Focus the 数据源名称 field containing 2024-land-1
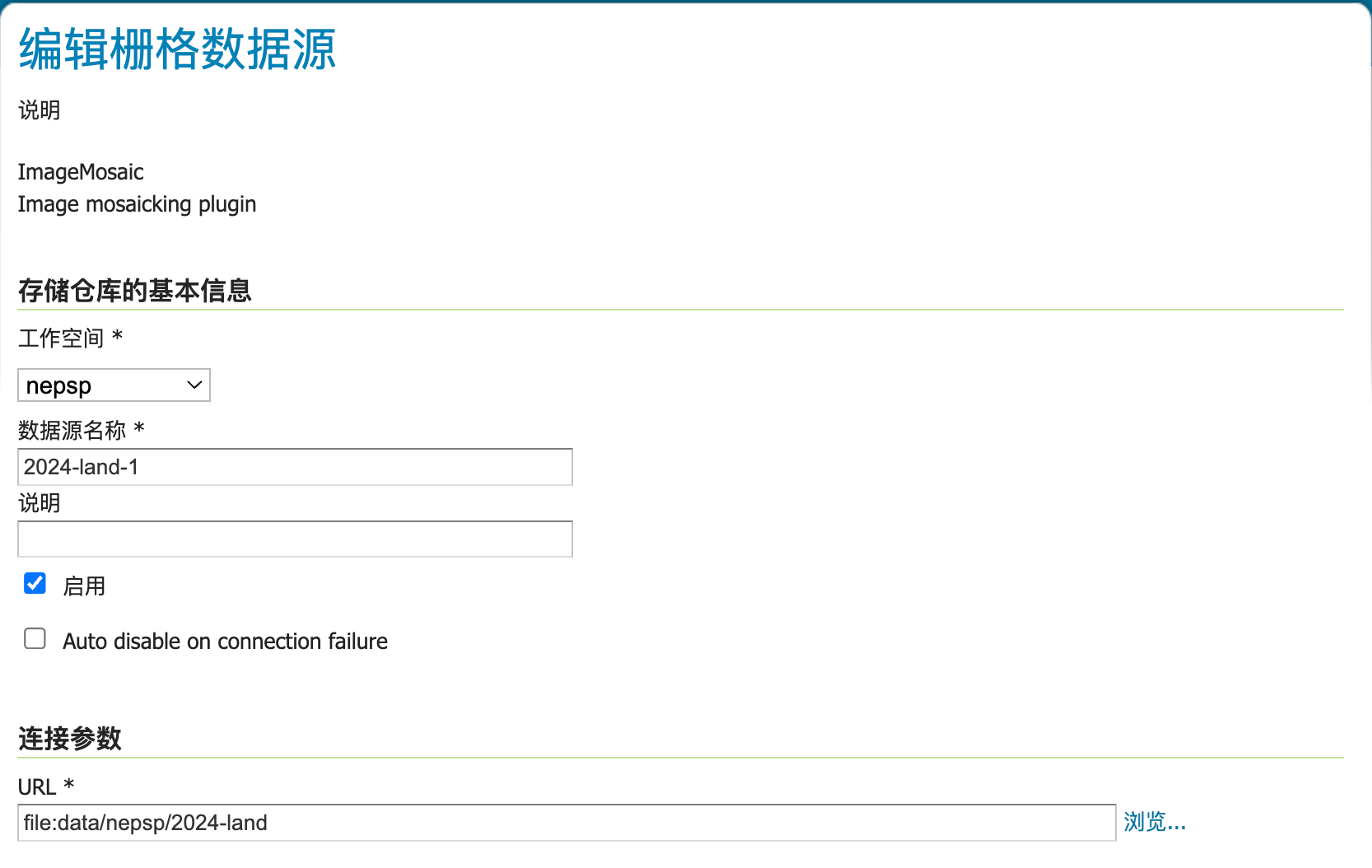Viewport: 1372px width, 868px height. click(295, 467)
